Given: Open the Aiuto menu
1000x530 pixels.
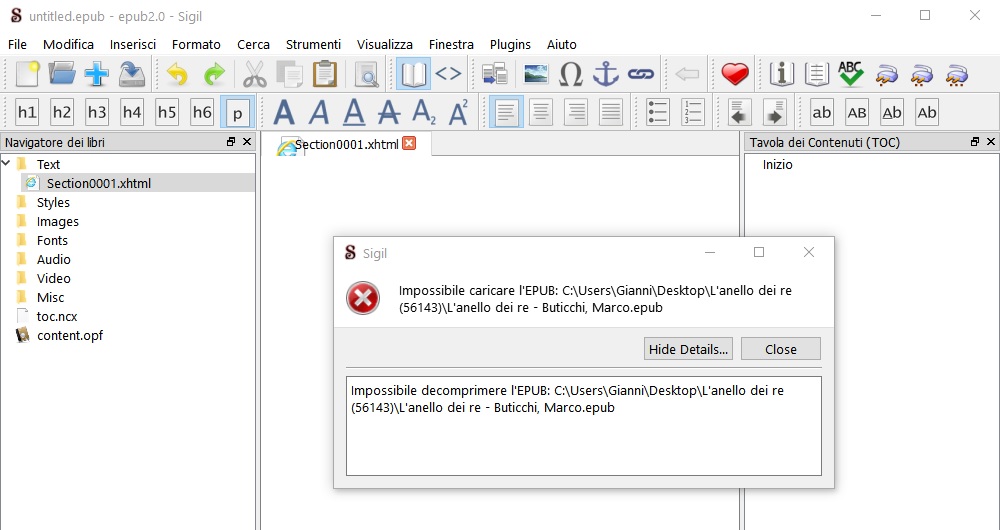Looking at the screenshot, I should [562, 45].
